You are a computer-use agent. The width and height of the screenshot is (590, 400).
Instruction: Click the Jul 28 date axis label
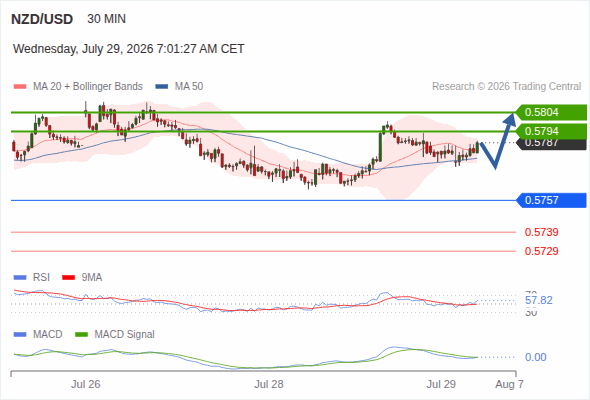[268, 384]
